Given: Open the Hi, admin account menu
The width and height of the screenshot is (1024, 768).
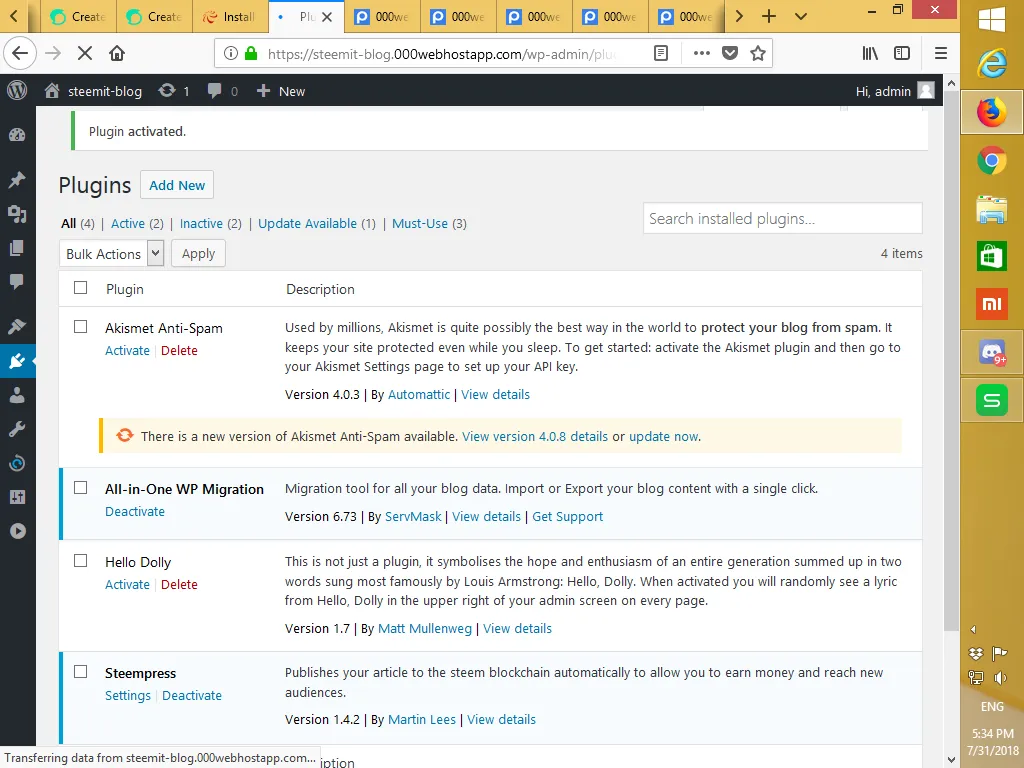Looking at the screenshot, I should (x=895, y=91).
